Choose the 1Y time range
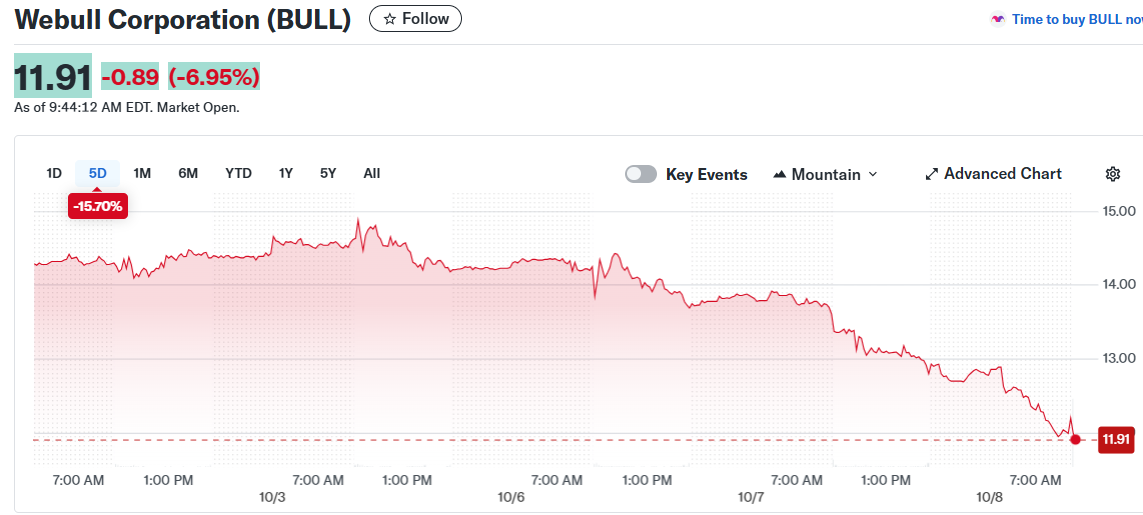The height and width of the screenshot is (515, 1143). (x=286, y=173)
